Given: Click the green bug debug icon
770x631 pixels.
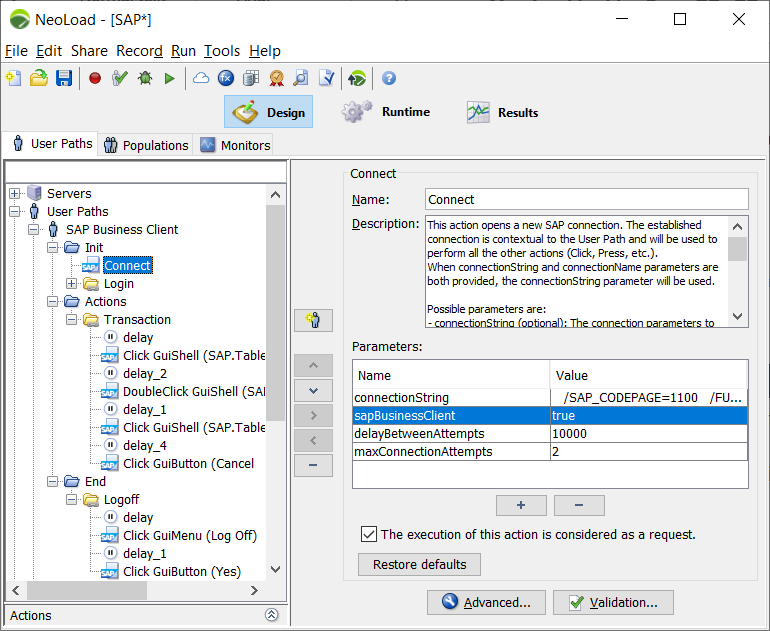Looking at the screenshot, I should 145,78.
